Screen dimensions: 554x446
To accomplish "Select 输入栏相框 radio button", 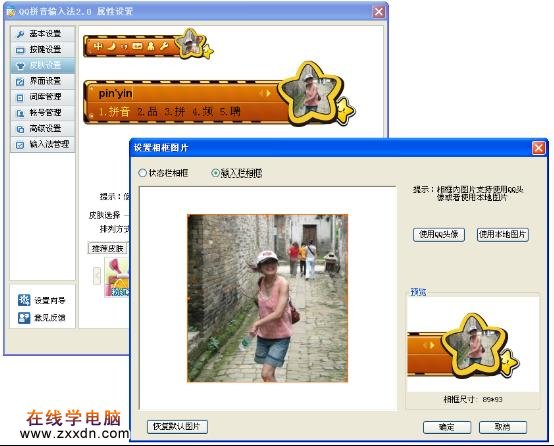I will (x=215, y=173).
